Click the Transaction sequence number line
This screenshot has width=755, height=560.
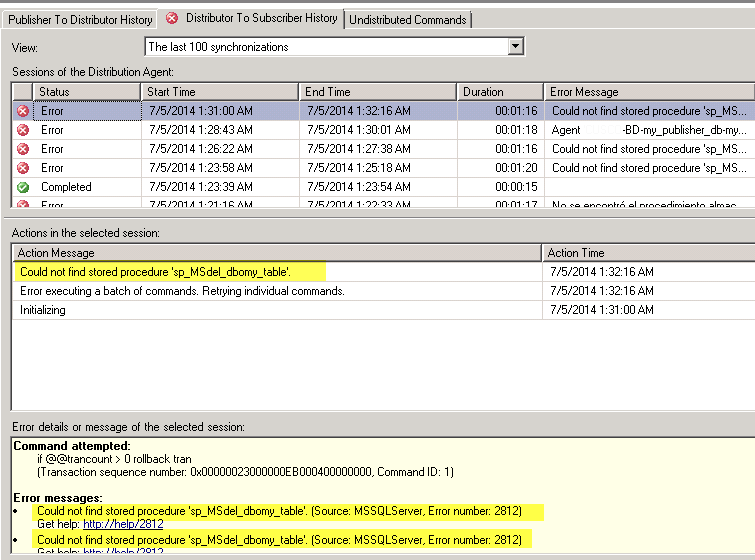pos(245,472)
